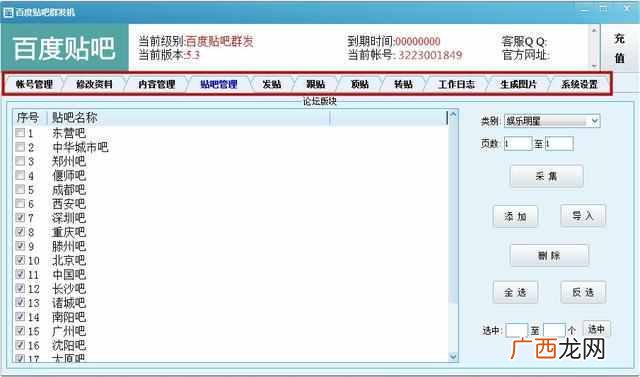Screen dimensions: 640x377
Task: Select the 贴吧管理 tab
Action: 219,84
